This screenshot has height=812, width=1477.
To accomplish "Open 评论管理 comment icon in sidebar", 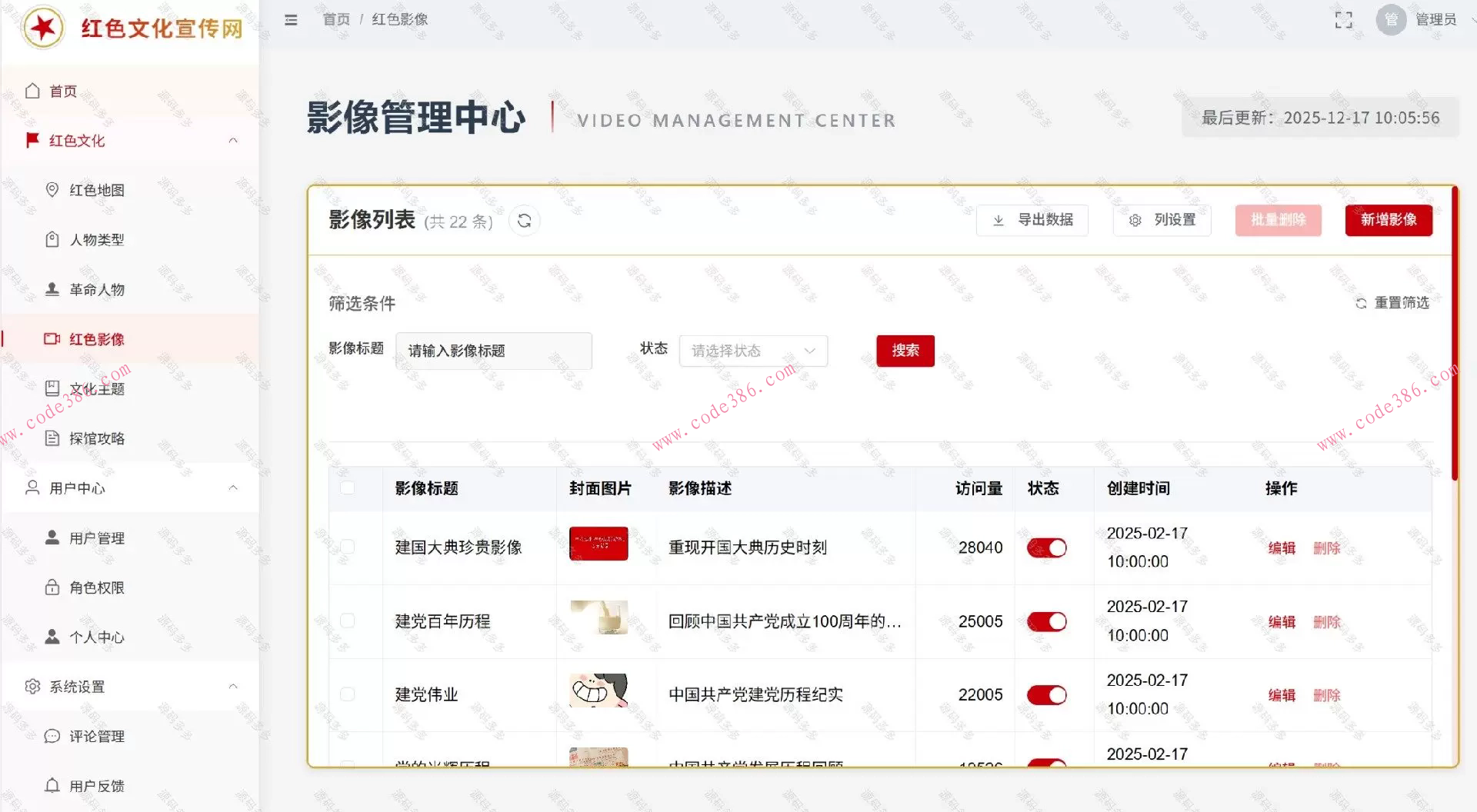I will (x=52, y=736).
